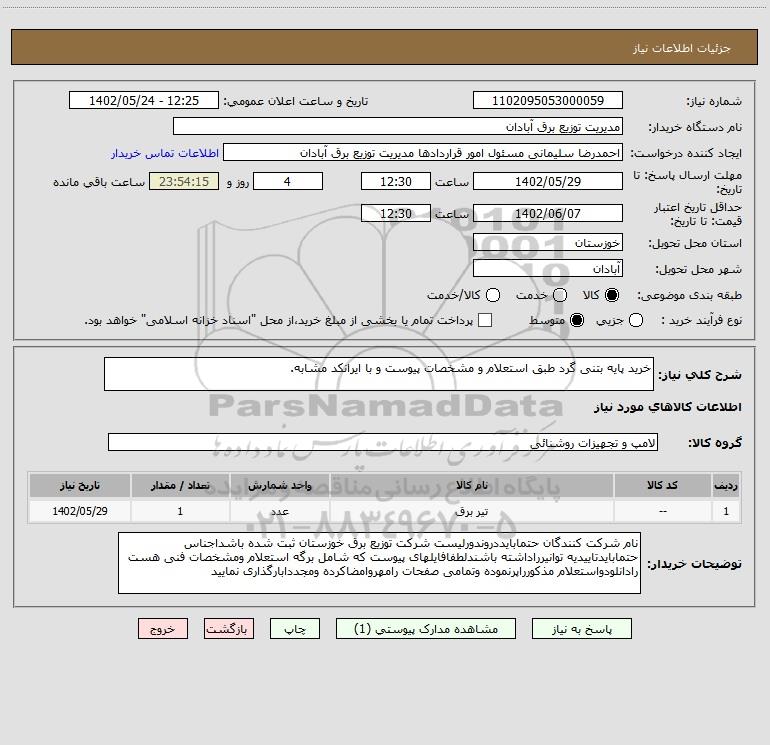
Task: Select the کالا/خدمت radio option
Action: [493, 295]
